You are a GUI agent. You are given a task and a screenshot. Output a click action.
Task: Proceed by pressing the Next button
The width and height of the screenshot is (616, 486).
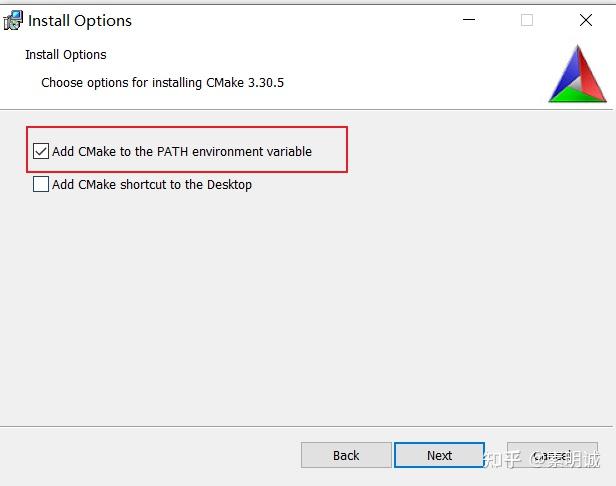[440, 455]
